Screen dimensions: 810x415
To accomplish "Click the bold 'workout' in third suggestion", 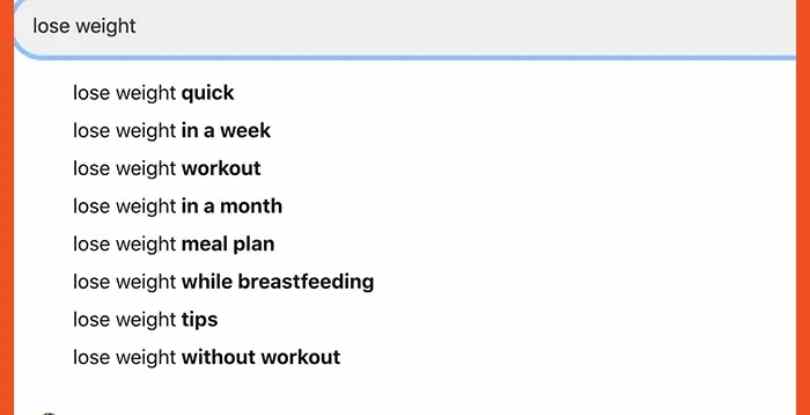I will [x=221, y=168].
